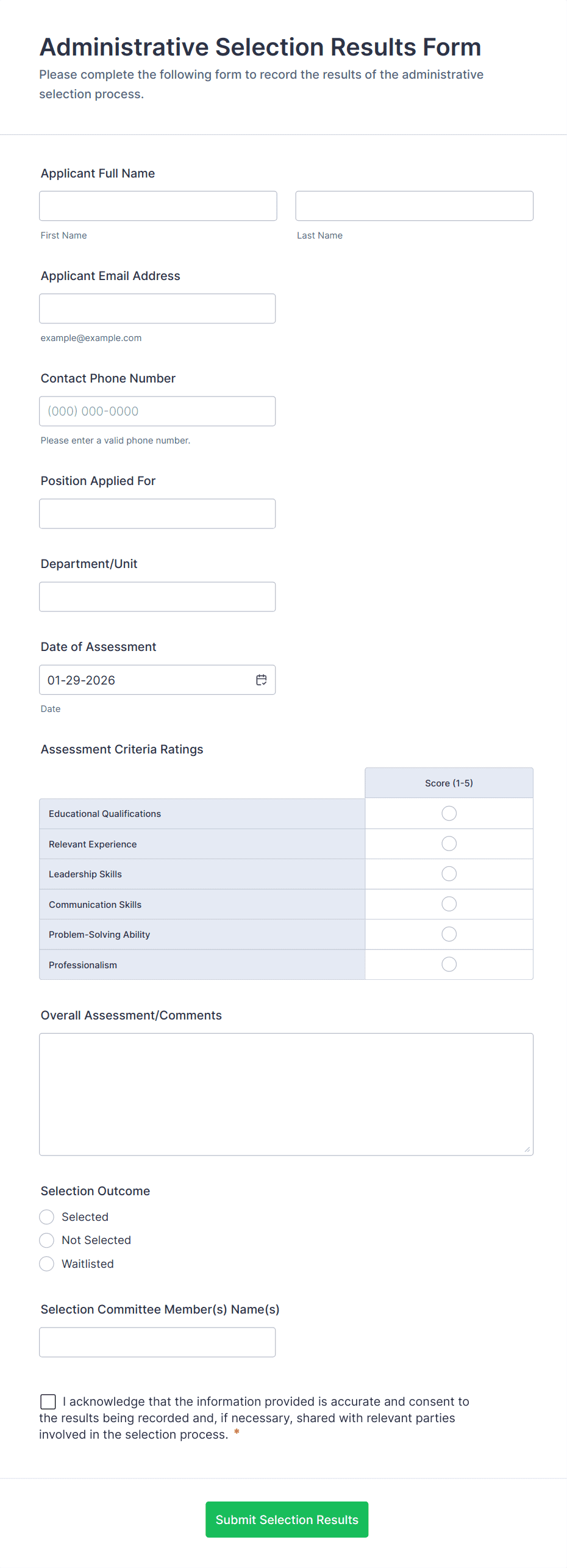Select score radio for Leadership Skills
The height and width of the screenshot is (1568, 567).
(449, 873)
